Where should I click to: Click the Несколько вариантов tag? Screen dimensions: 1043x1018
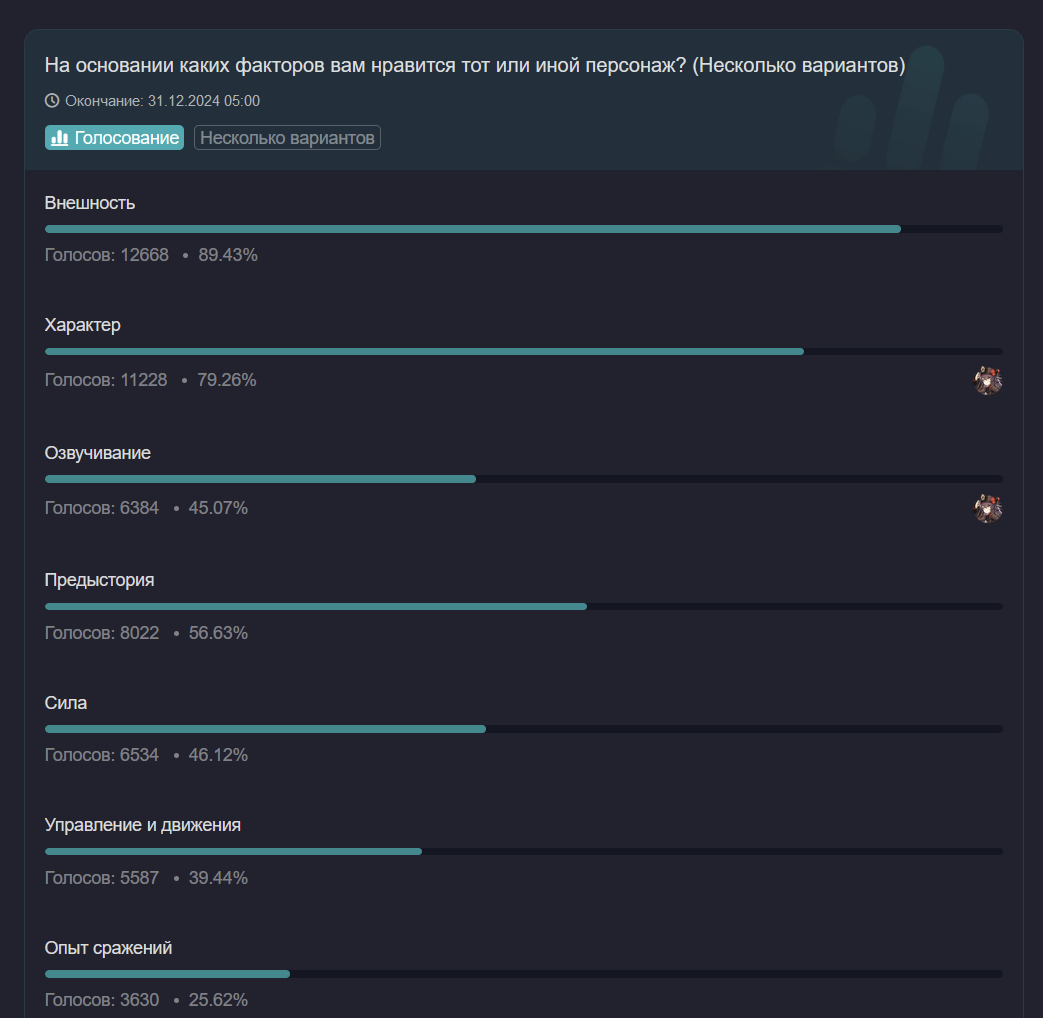[x=287, y=138]
